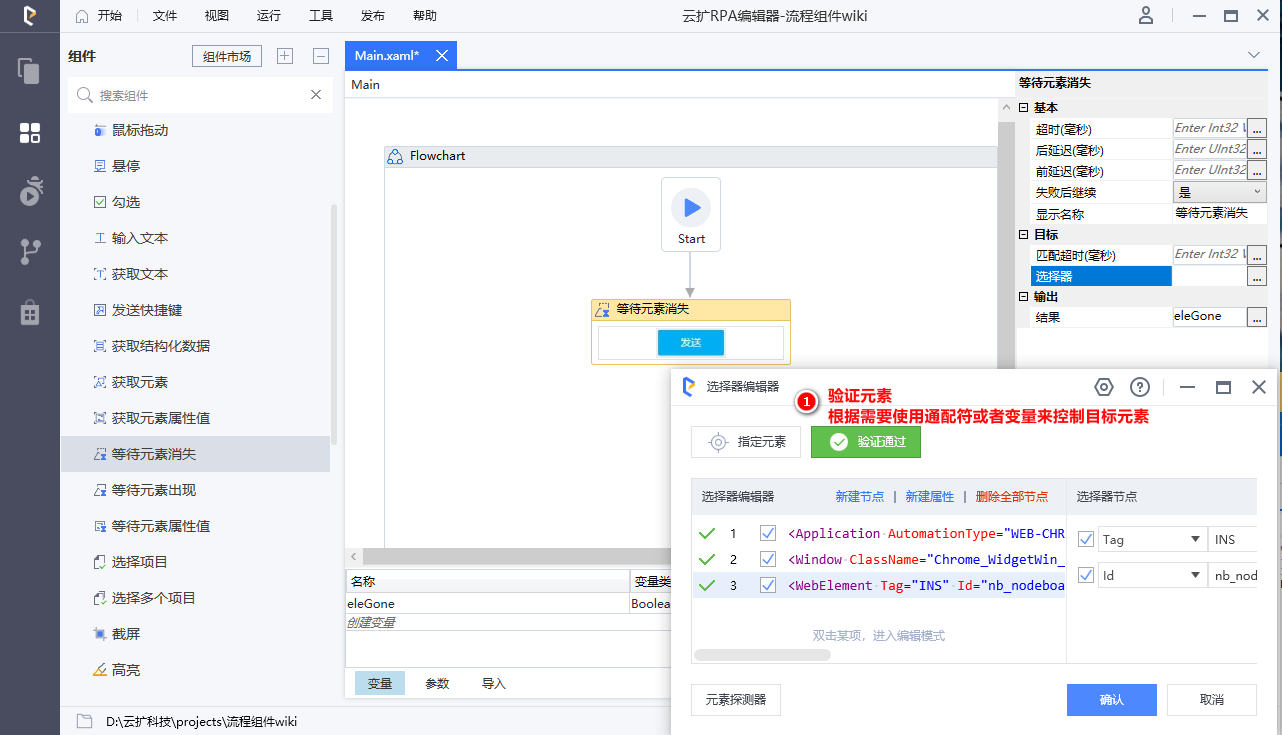Image resolution: width=1282 pixels, height=735 pixels.
Task: Open the 元素探测器 button
Action: [736, 700]
